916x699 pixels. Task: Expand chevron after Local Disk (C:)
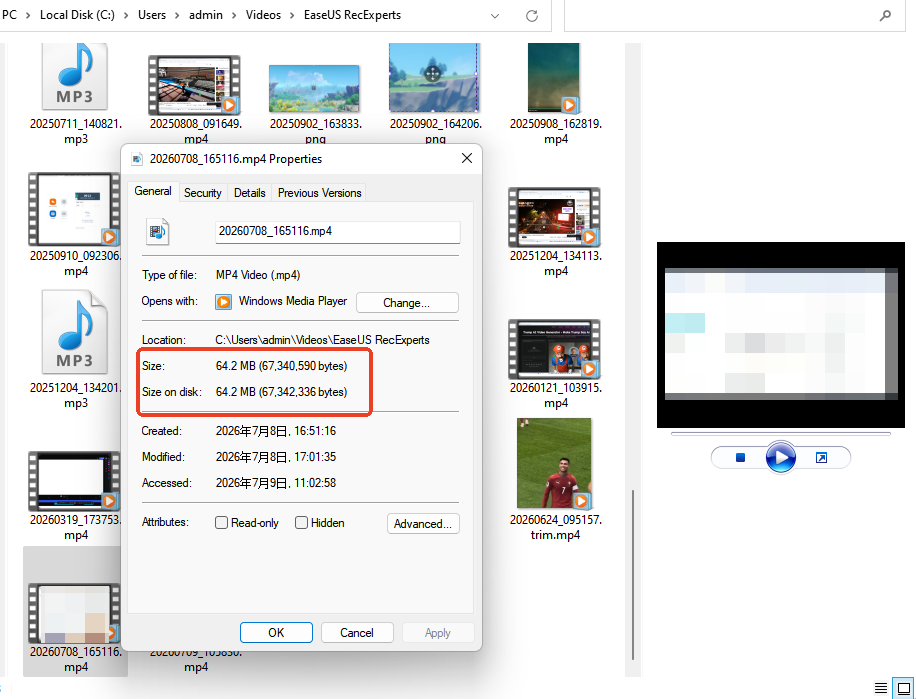pos(126,16)
